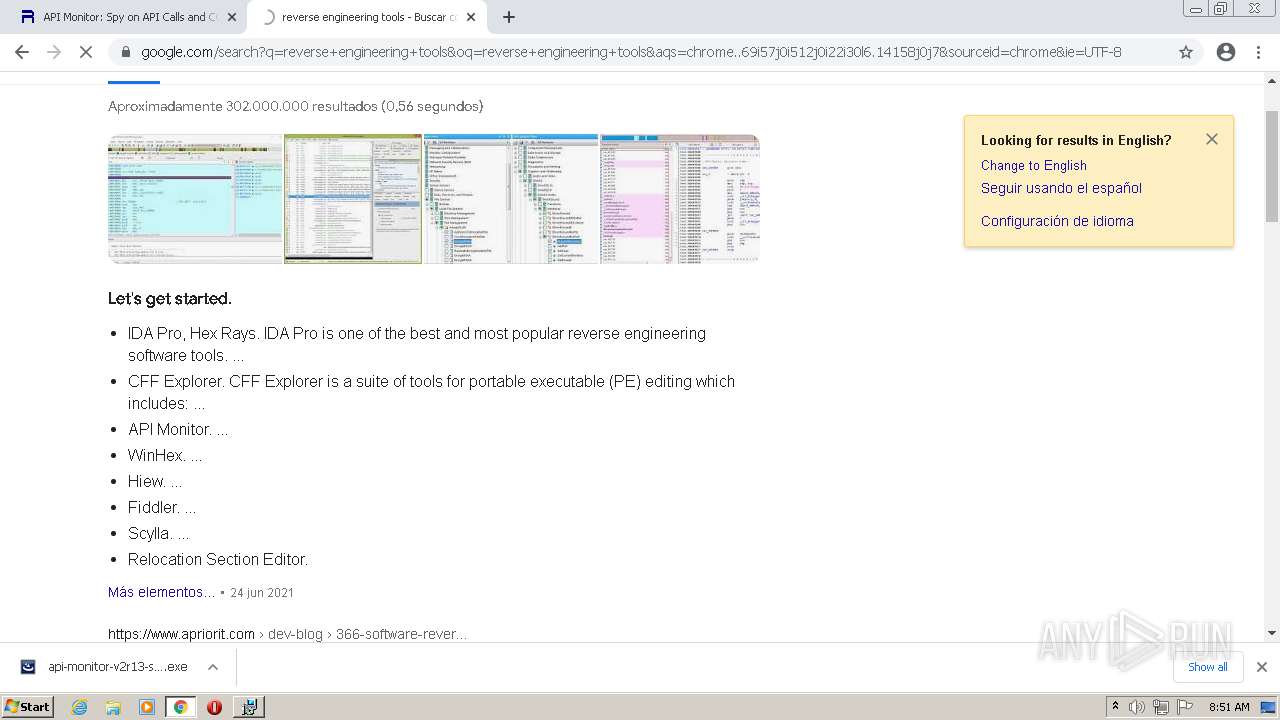This screenshot has height=720, width=1280.
Task: Open Windows Explorer folder icon
Action: coord(113,707)
